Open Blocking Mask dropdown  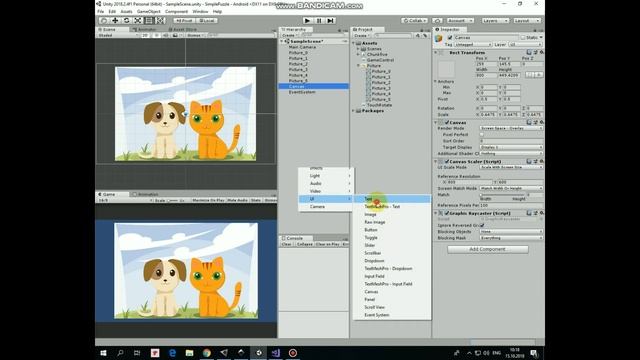click(511, 238)
